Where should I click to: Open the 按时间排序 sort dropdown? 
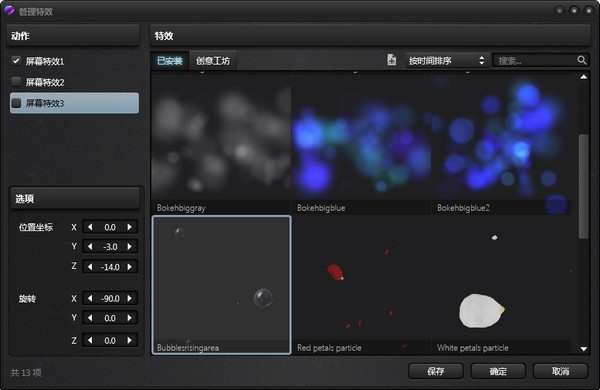[x=447, y=60]
